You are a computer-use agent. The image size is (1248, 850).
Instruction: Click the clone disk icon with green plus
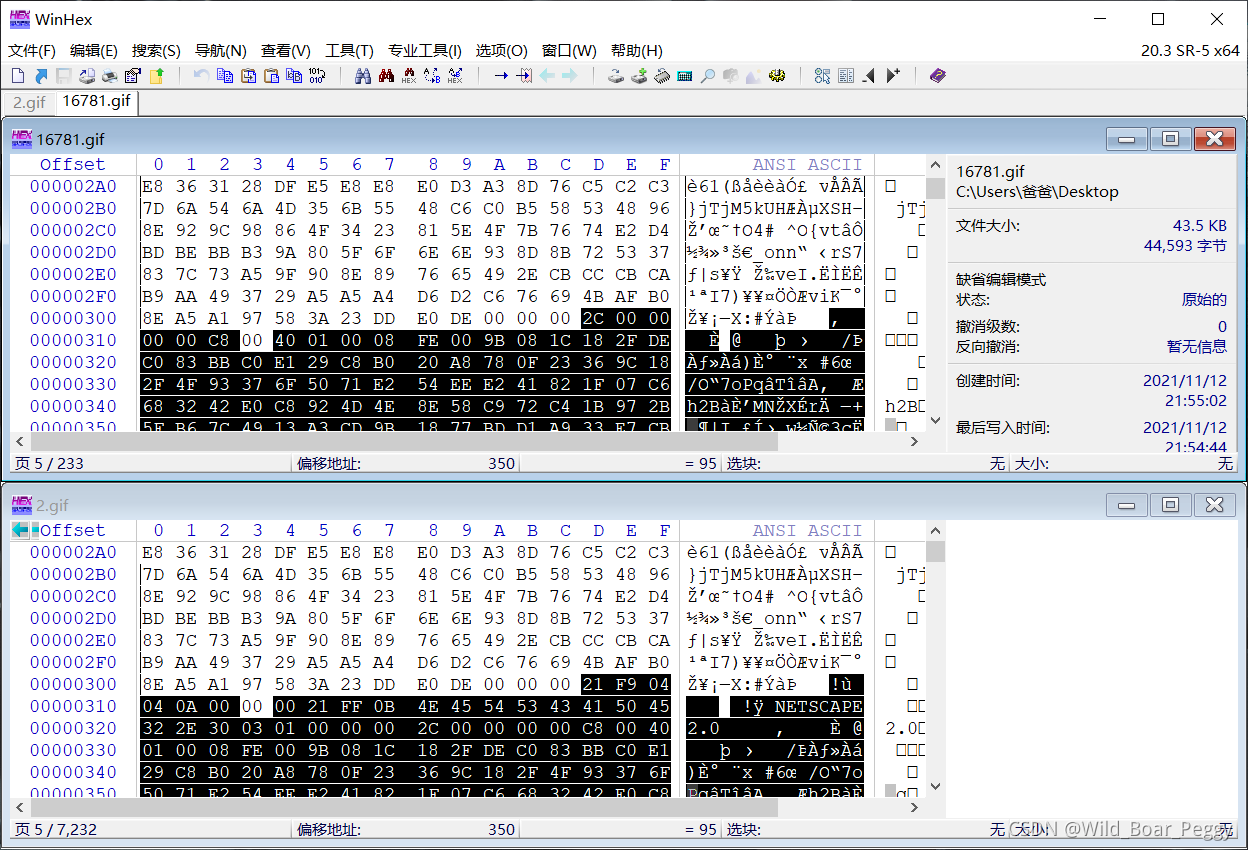coord(638,75)
